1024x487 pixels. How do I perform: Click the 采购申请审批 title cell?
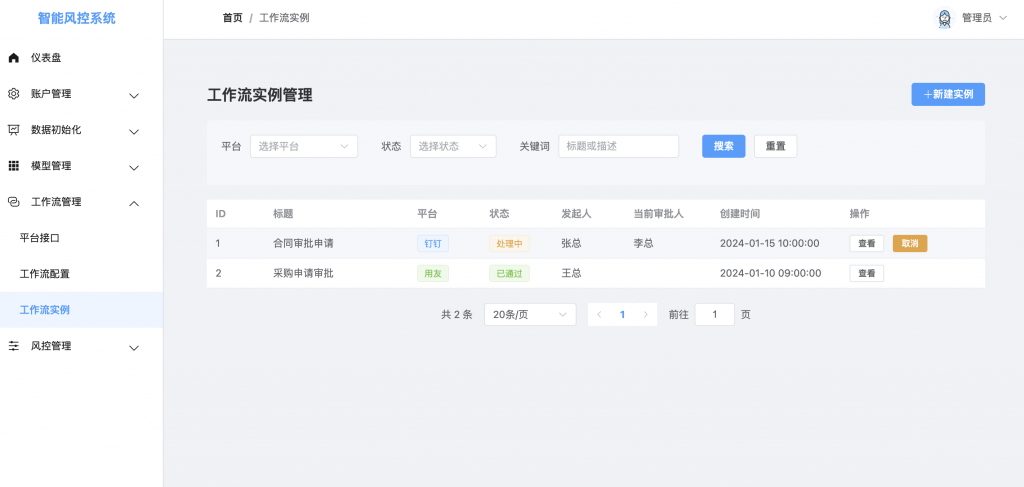304,274
